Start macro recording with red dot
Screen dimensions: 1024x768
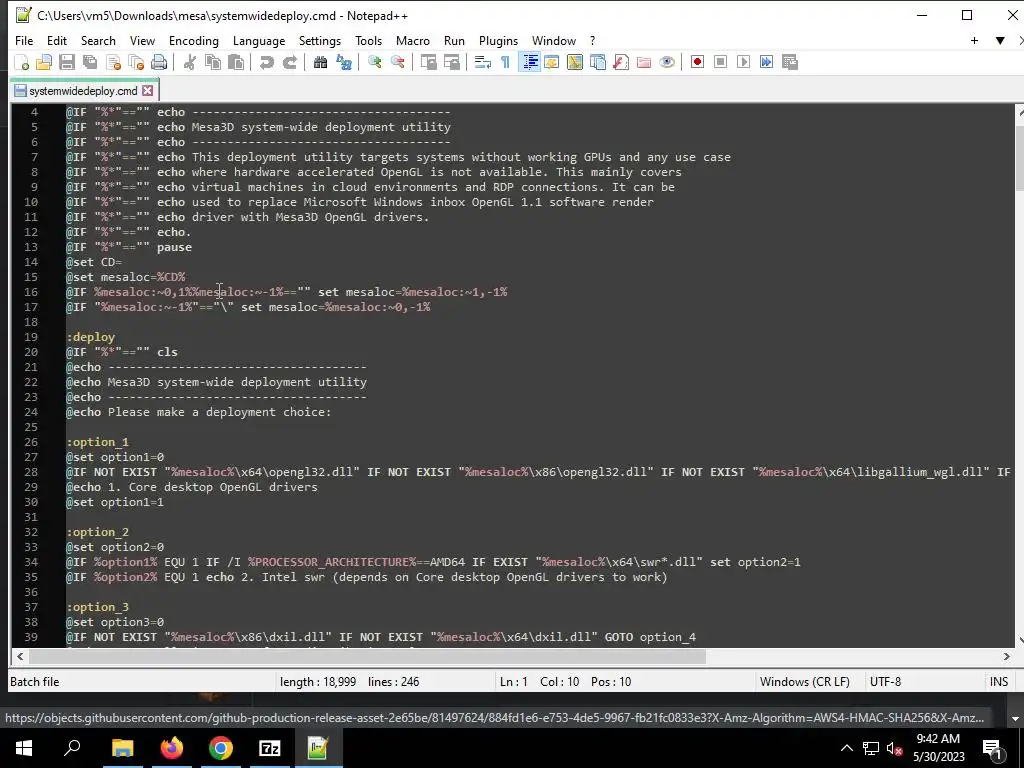[697, 62]
